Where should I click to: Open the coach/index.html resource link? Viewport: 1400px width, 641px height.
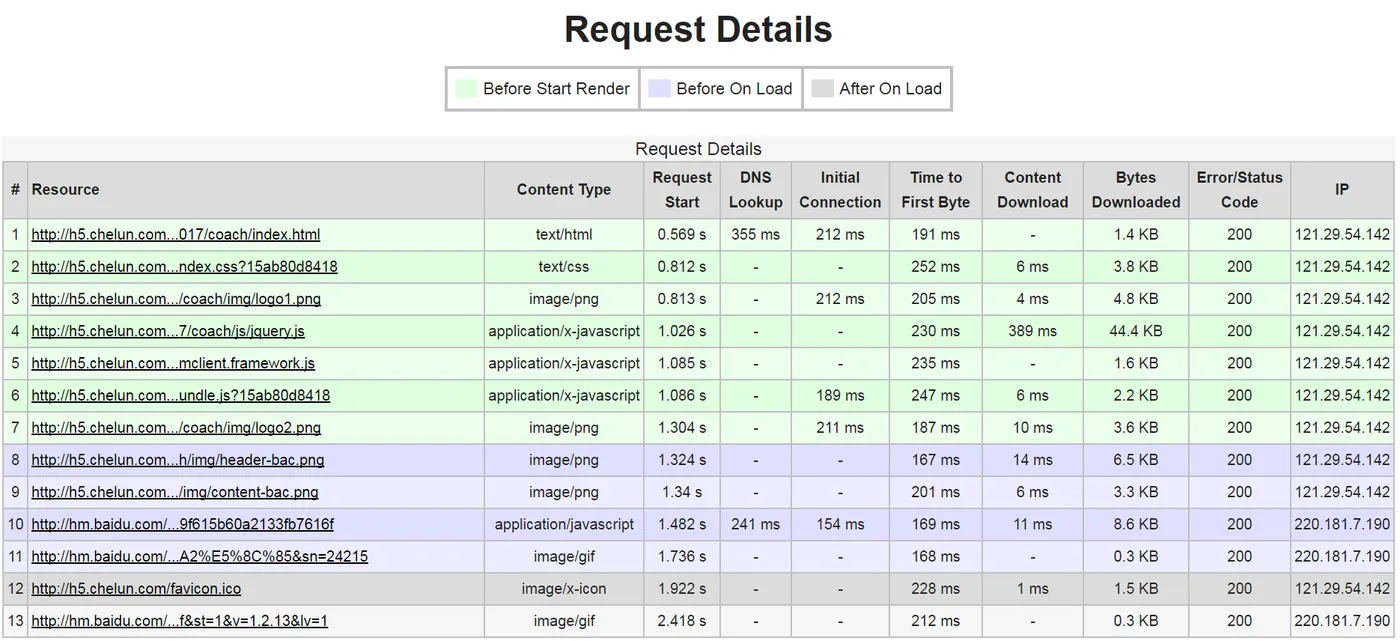[x=176, y=235]
